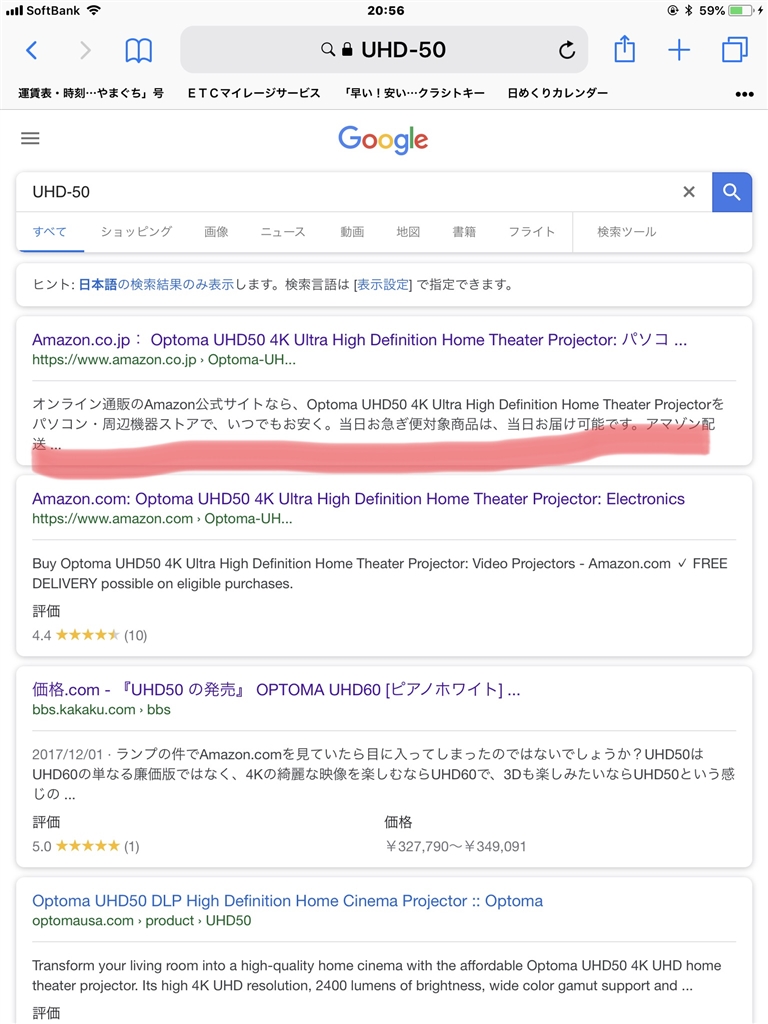
Task: Open the Amazon.co.jp Optoma UHD50 result
Action: pyautogui.click(x=359, y=340)
